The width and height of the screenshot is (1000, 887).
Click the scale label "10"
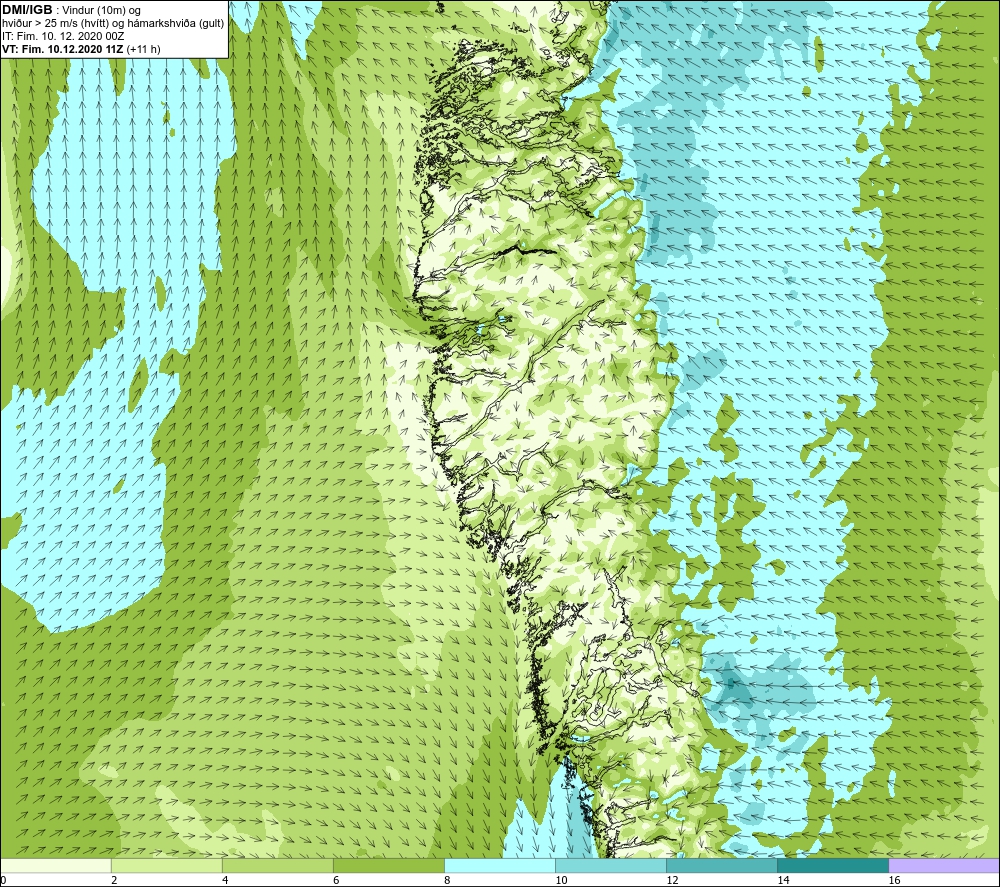tap(561, 881)
